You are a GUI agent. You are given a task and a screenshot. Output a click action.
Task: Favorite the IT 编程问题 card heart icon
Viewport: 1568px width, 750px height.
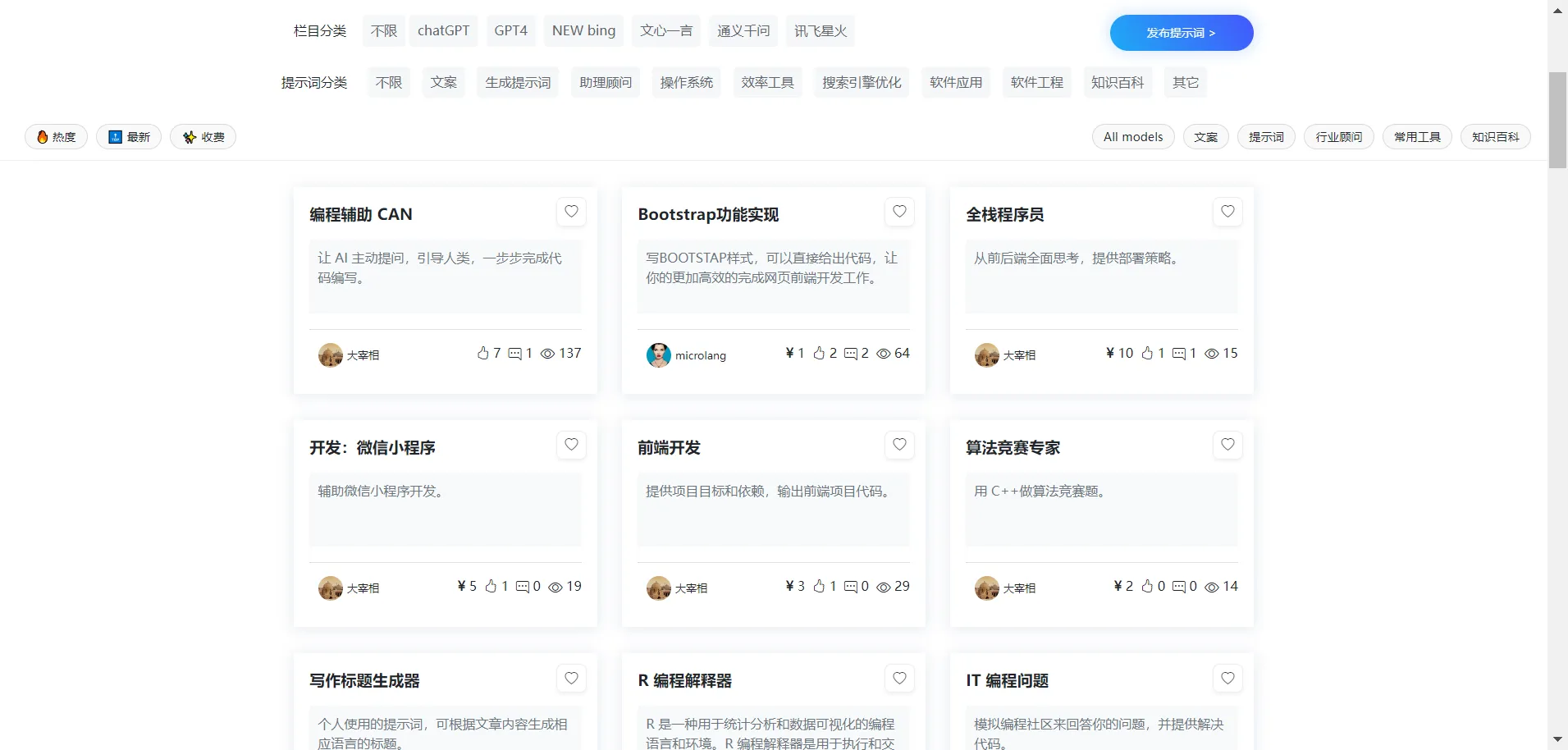[x=1227, y=678]
